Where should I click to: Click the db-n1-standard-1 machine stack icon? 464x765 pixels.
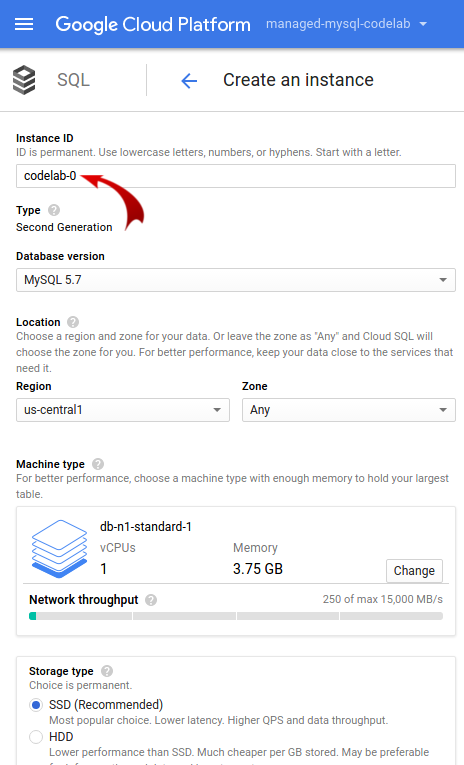60,549
